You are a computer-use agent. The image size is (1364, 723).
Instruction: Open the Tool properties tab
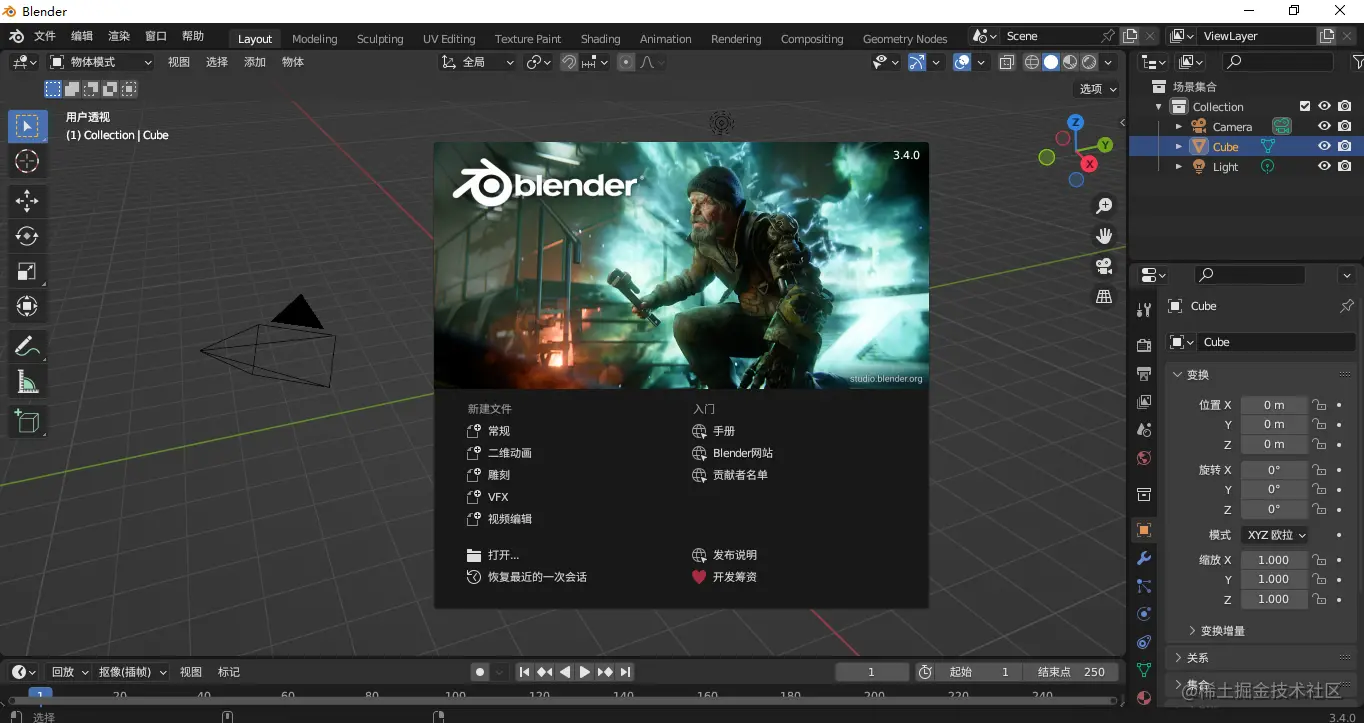point(1144,310)
